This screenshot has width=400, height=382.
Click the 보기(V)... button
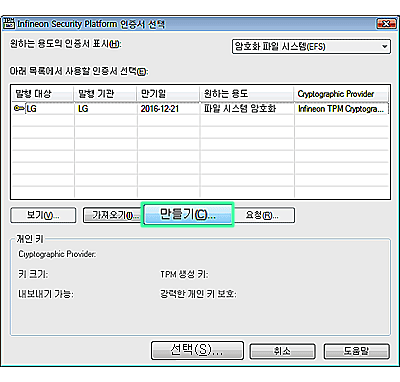point(43,215)
